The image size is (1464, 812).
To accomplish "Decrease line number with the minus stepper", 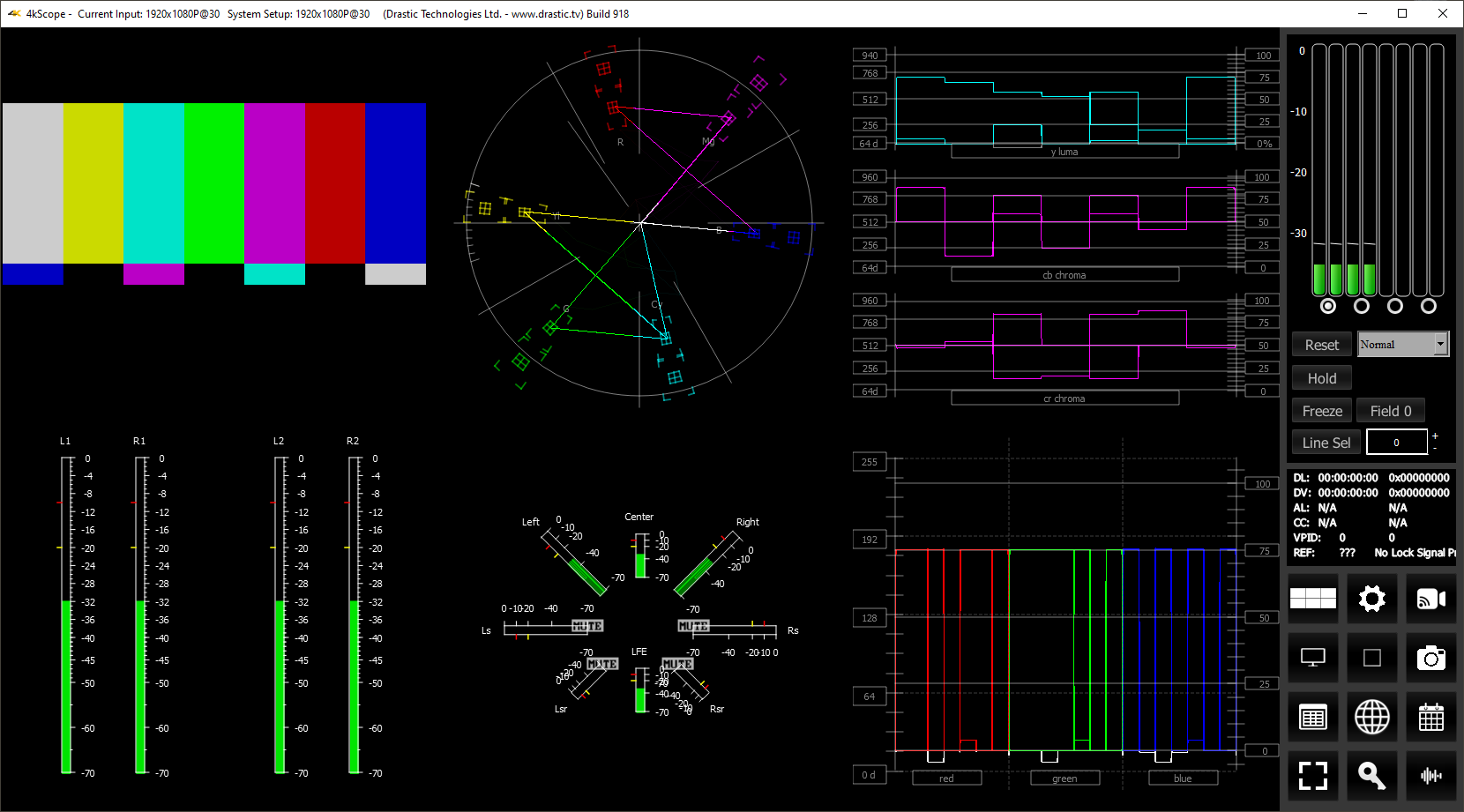I will coord(1435,449).
